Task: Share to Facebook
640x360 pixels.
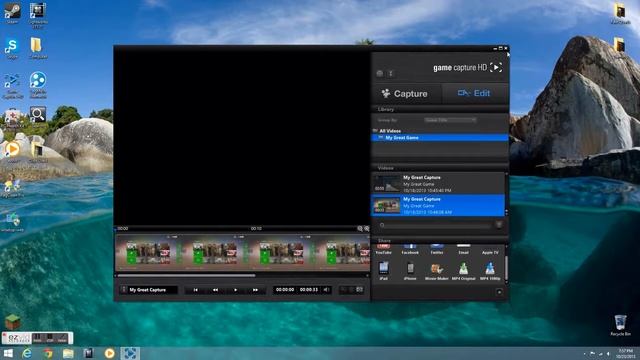Action: (410, 249)
